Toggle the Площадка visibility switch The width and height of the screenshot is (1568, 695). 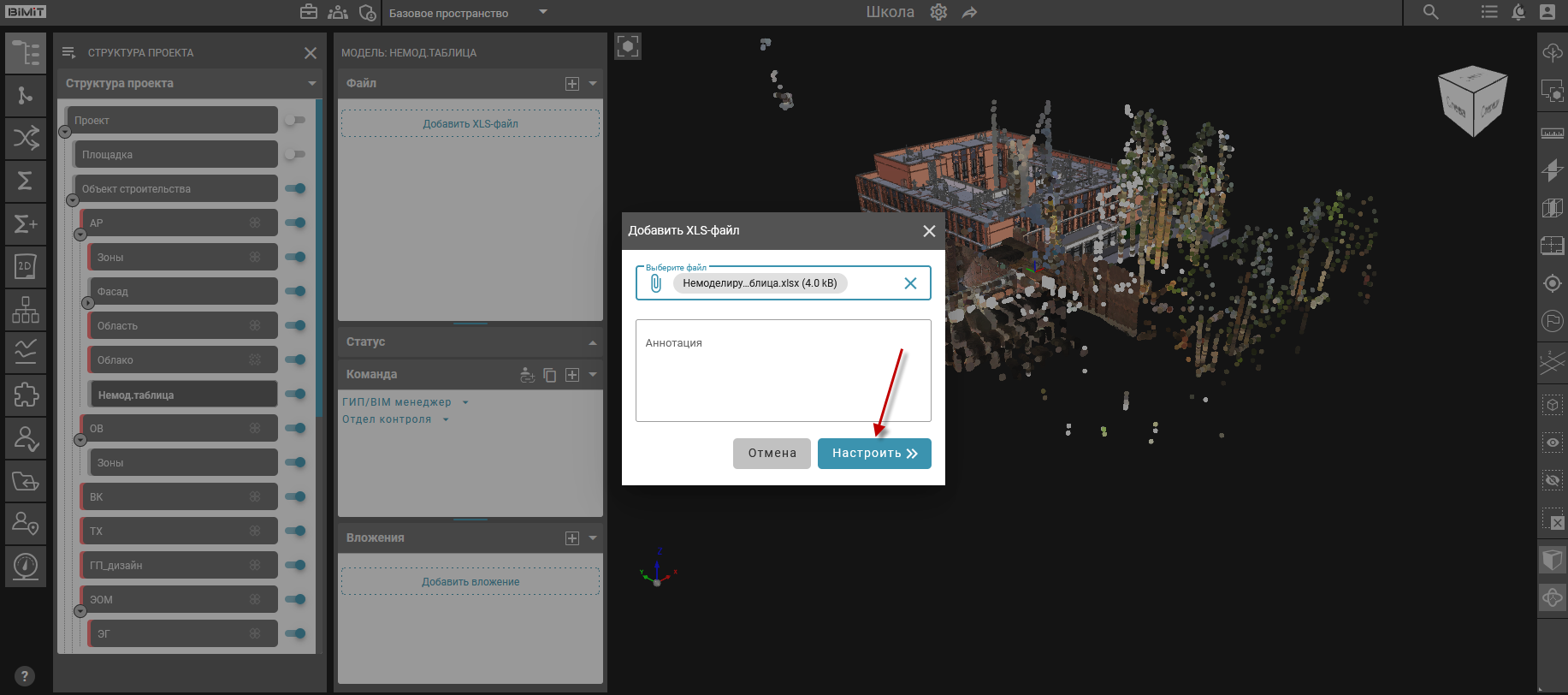pos(295,154)
